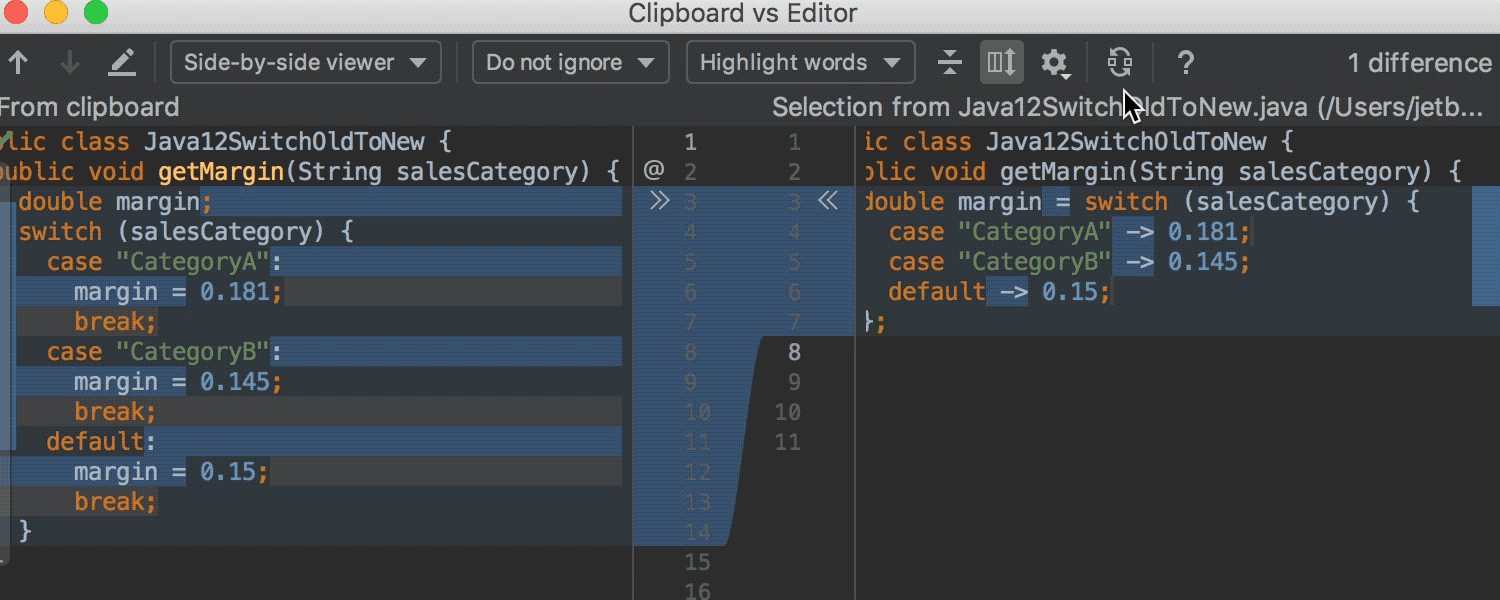
Task: Click the From clipboard panel title
Action: point(90,107)
